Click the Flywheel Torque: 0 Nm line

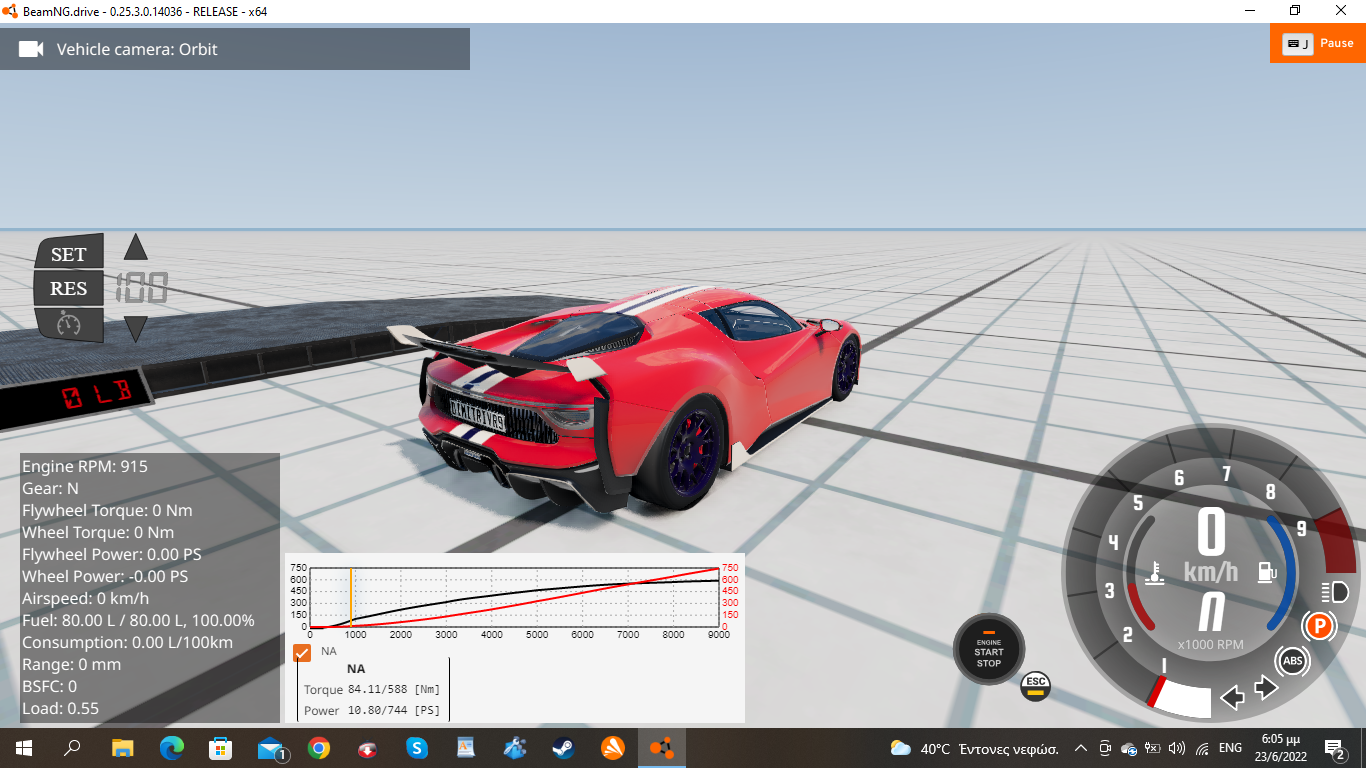click(107, 510)
